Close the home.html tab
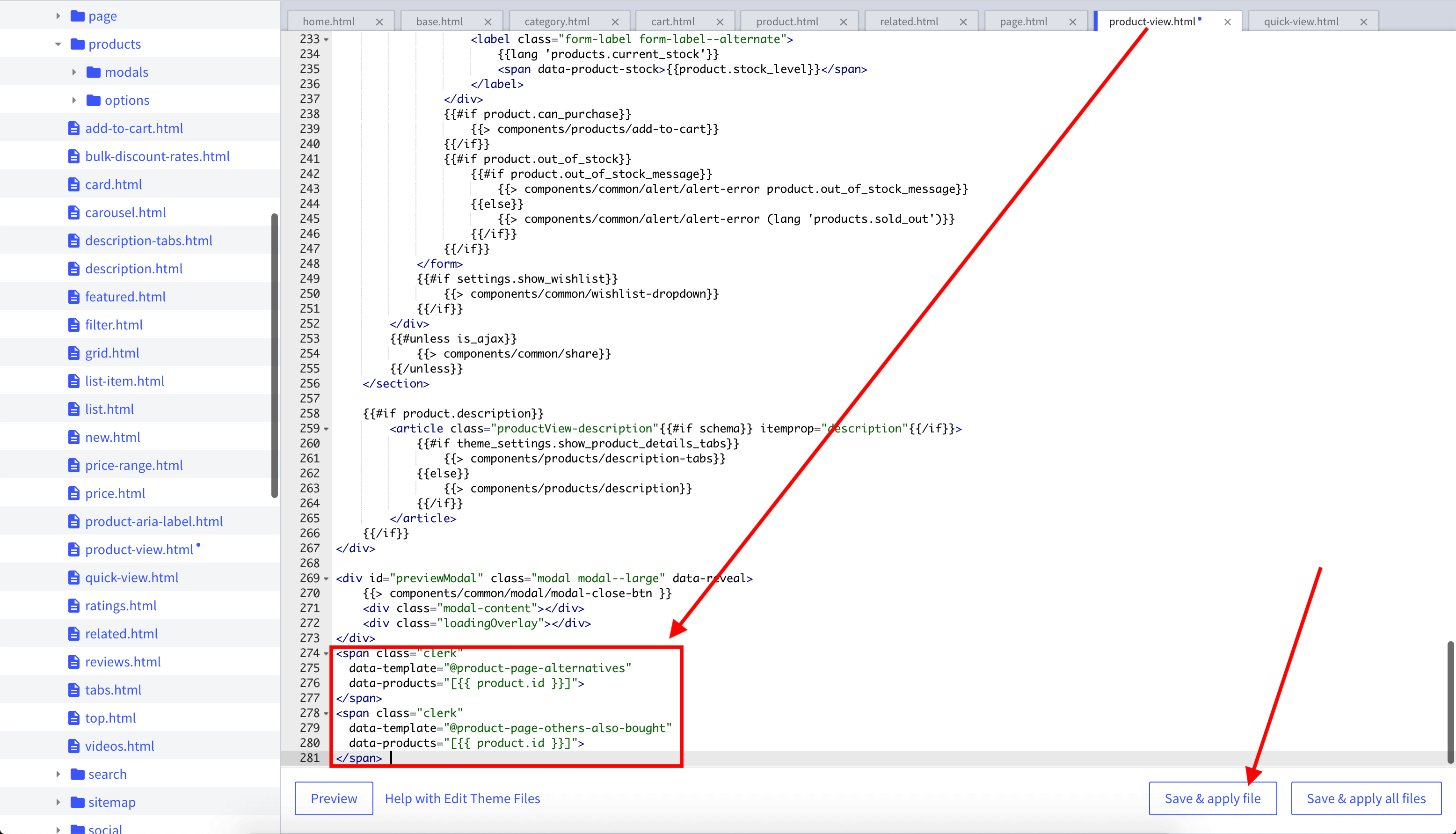Image resolution: width=1456 pixels, height=834 pixels. click(379, 22)
